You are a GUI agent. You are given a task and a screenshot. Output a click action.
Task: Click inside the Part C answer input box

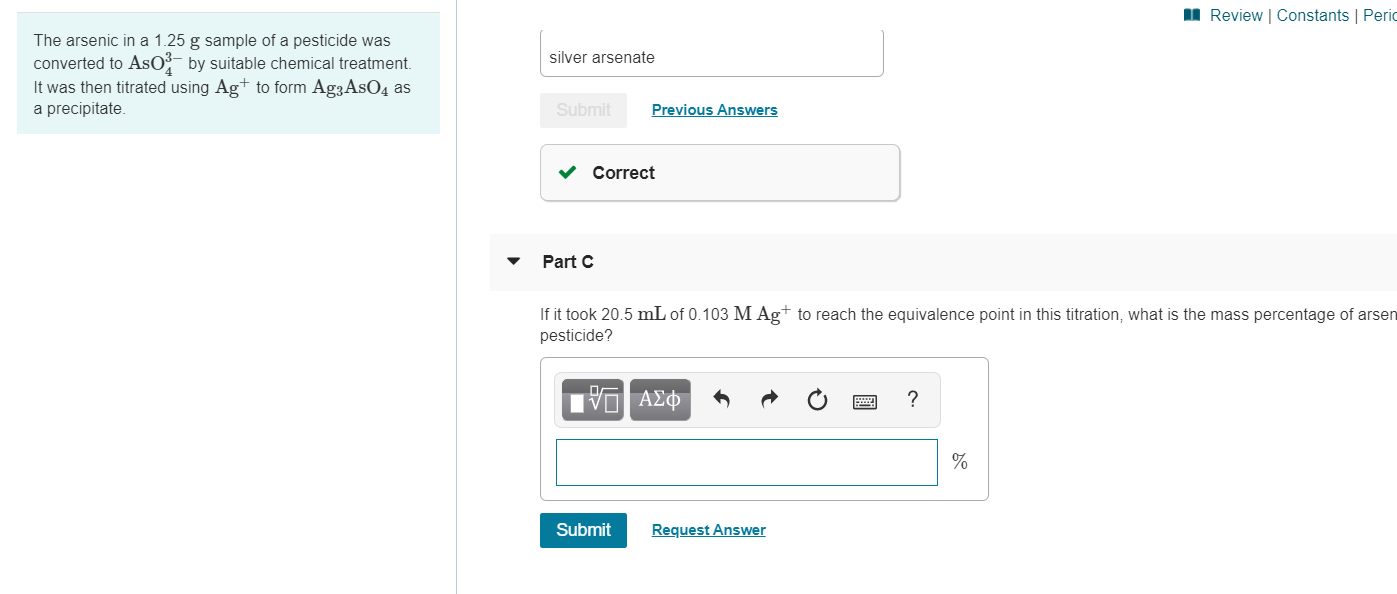[746, 462]
